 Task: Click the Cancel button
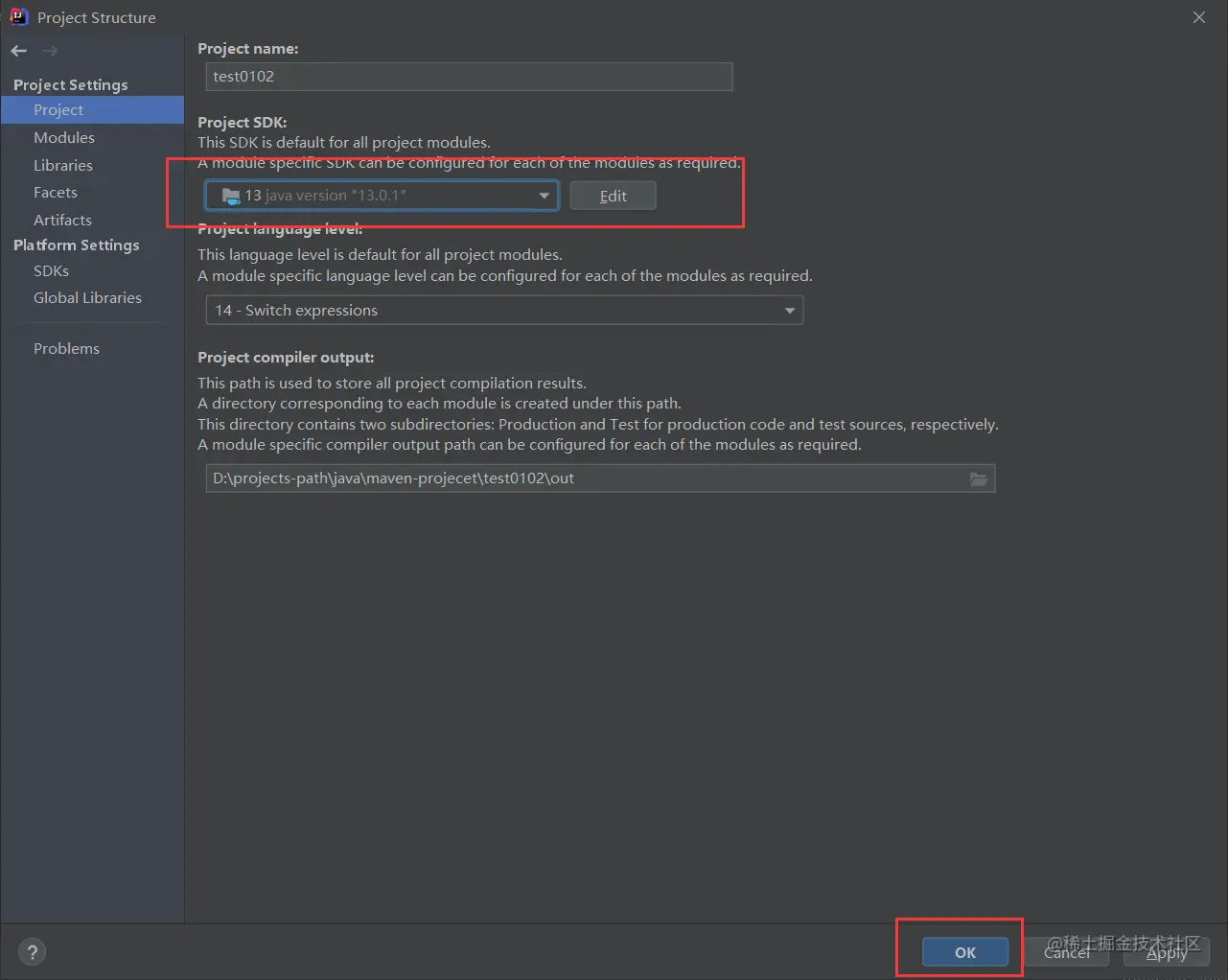tap(1067, 952)
